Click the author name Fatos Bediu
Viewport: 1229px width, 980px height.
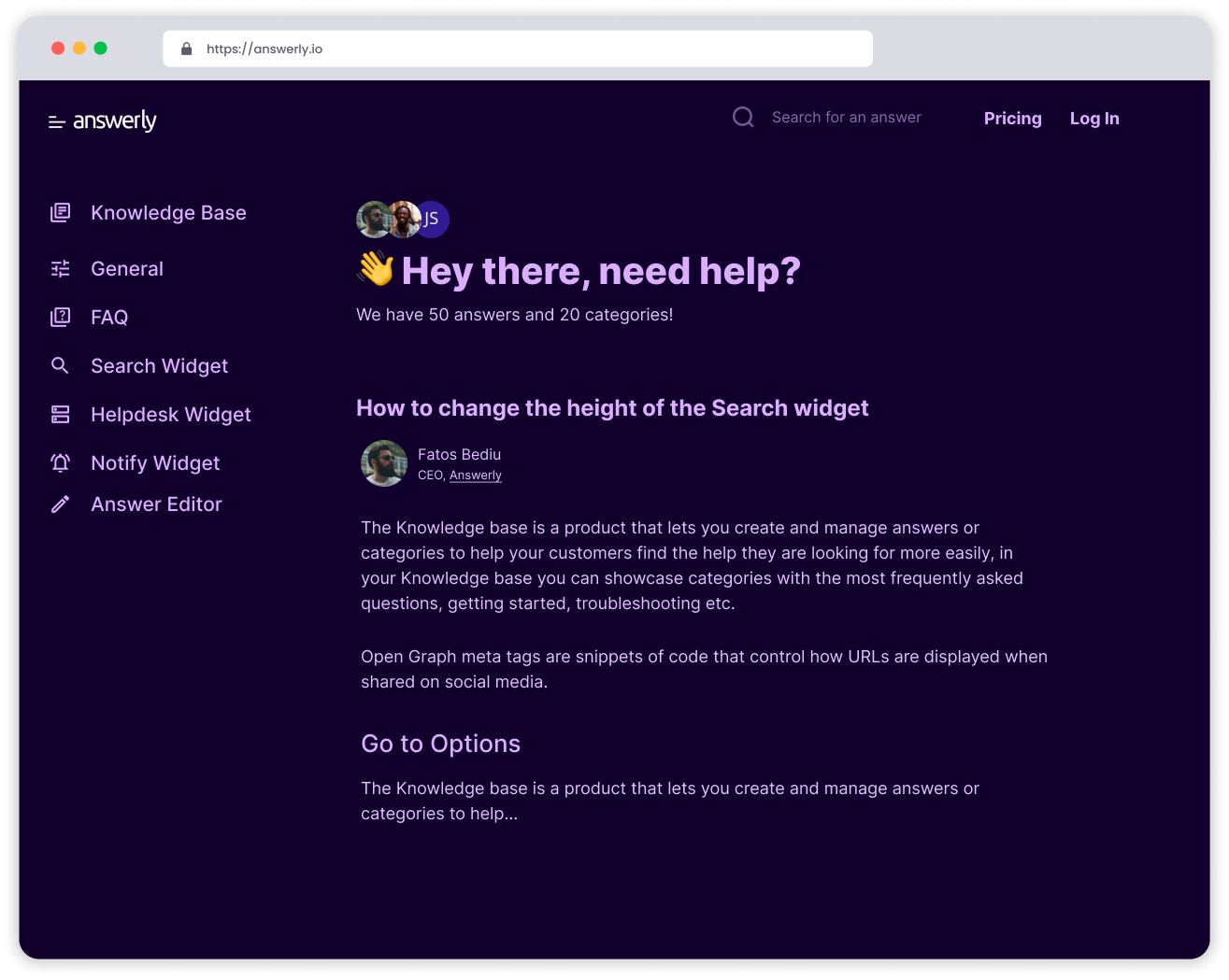click(459, 454)
